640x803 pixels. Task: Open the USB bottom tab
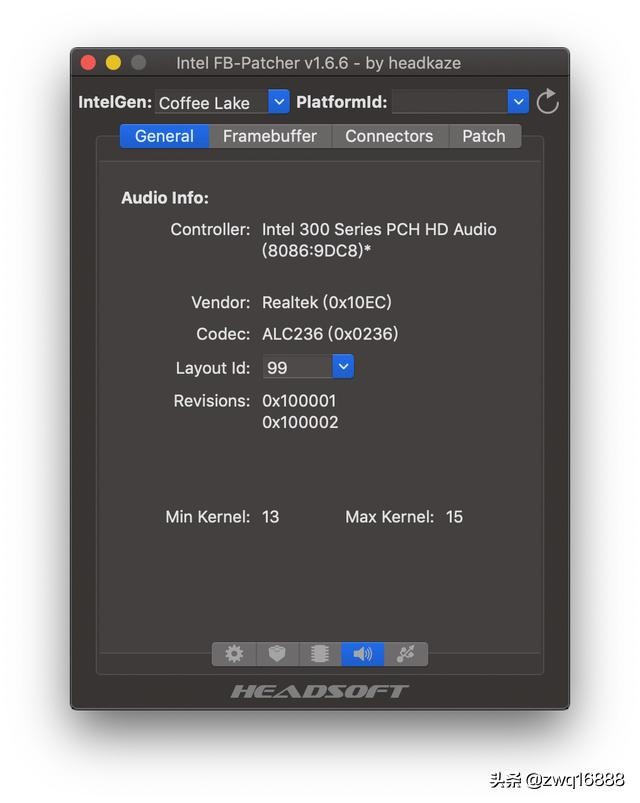(406, 654)
